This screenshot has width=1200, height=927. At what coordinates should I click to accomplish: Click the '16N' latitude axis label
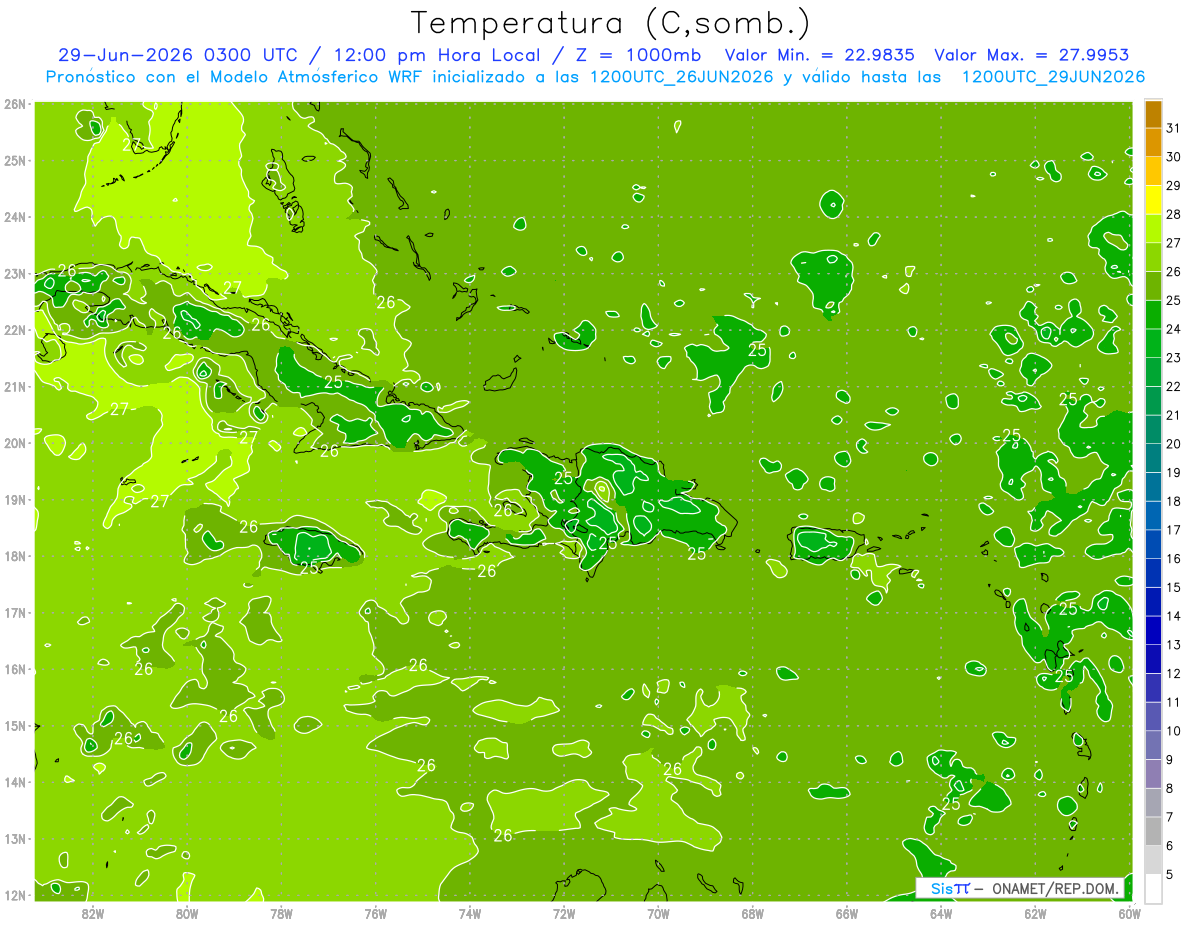click(15, 669)
